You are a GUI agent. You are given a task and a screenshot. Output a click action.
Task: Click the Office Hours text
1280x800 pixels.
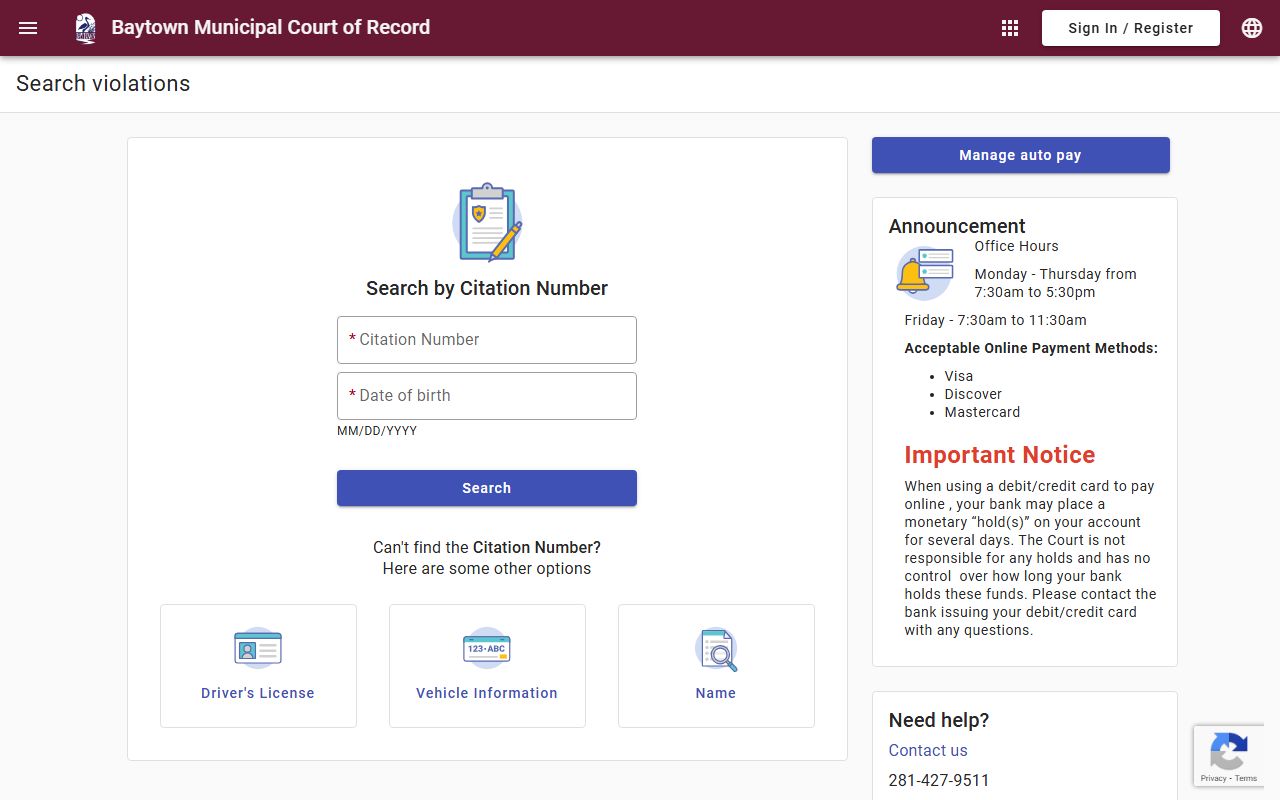(1016, 246)
